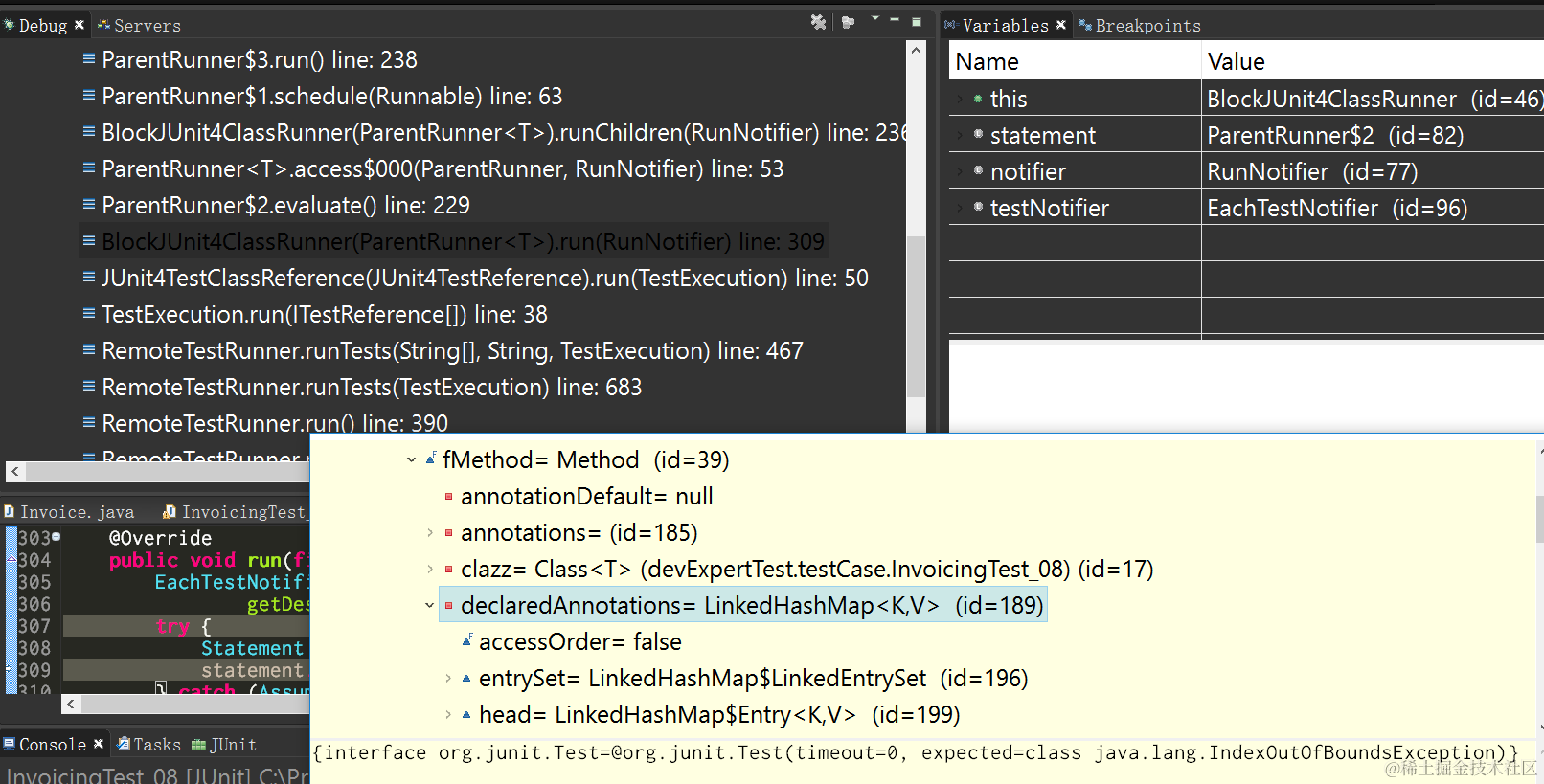This screenshot has height=784, width=1544.
Task: Expand the 'testNotifier' variable
Action: pyautogui.click(x=961, y=208)
